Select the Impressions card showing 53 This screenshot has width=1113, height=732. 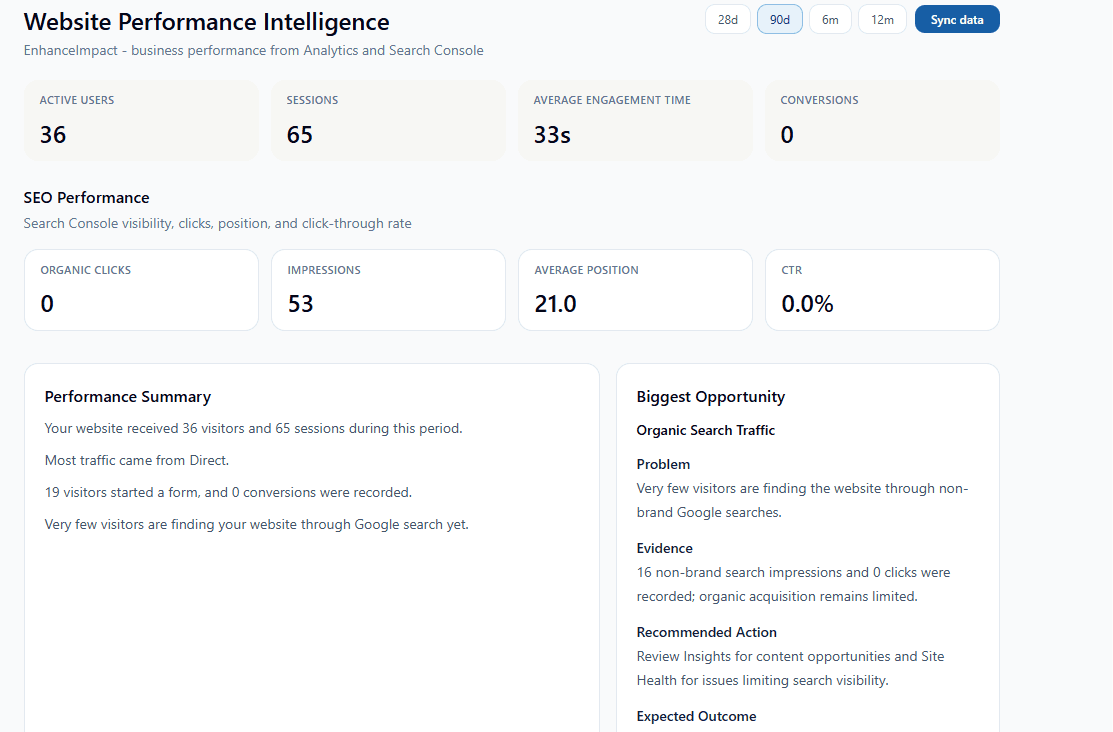click(388, 290)
